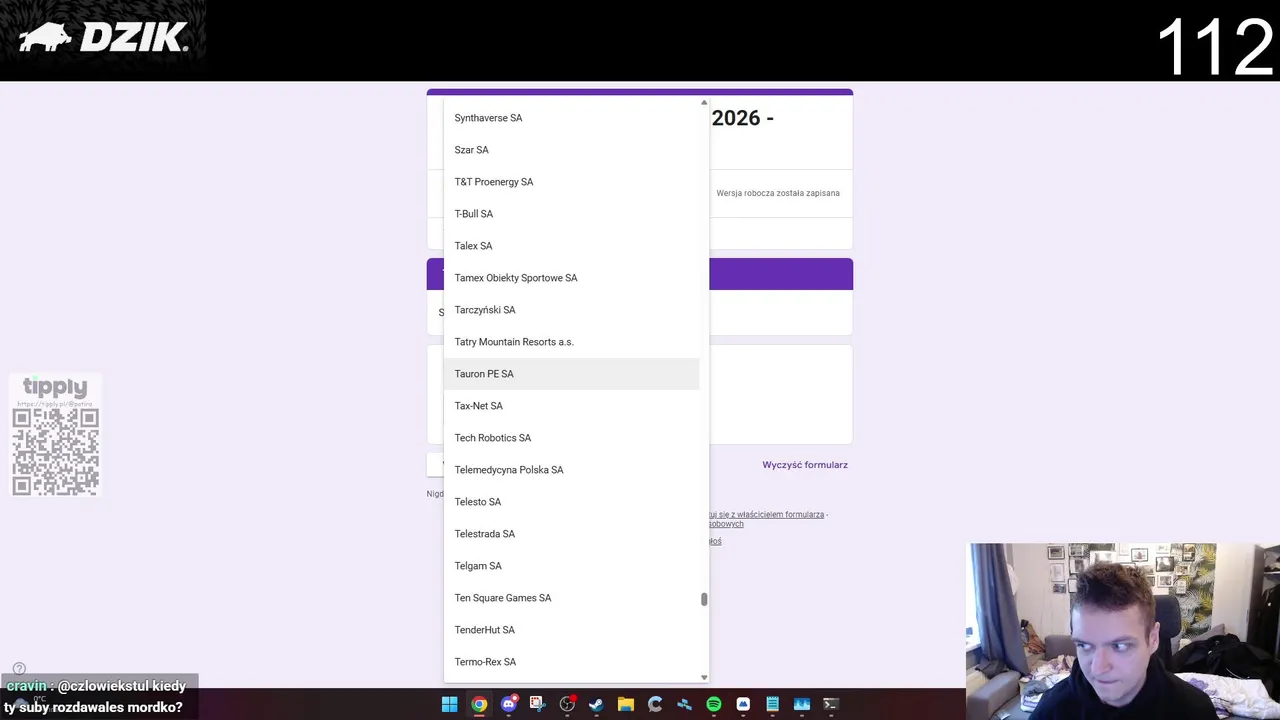Select Tamex Obiekty Sportowe SA option
This screenshot has width=1280, height=720.
tap(571, 278)
